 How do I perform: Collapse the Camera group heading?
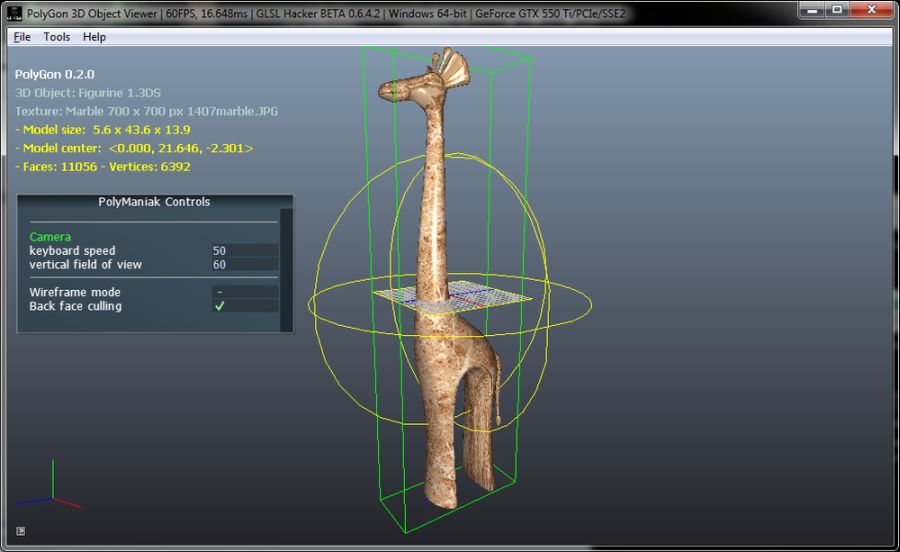(x=50, y=237)
